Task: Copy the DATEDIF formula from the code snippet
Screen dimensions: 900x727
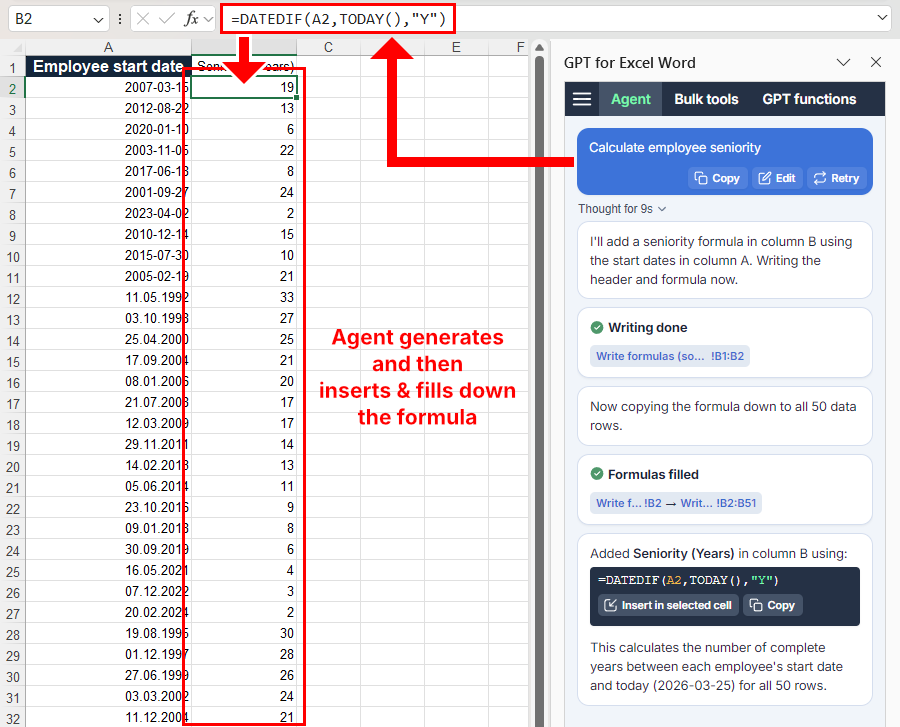Action: (x=771, y=605)
